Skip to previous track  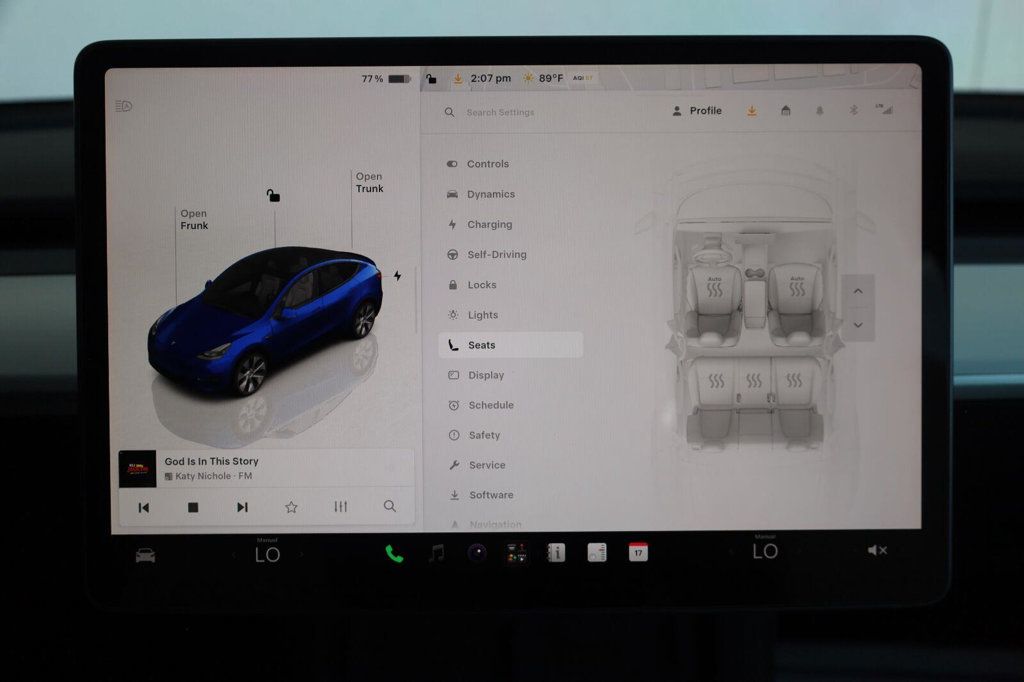(144, 508)
